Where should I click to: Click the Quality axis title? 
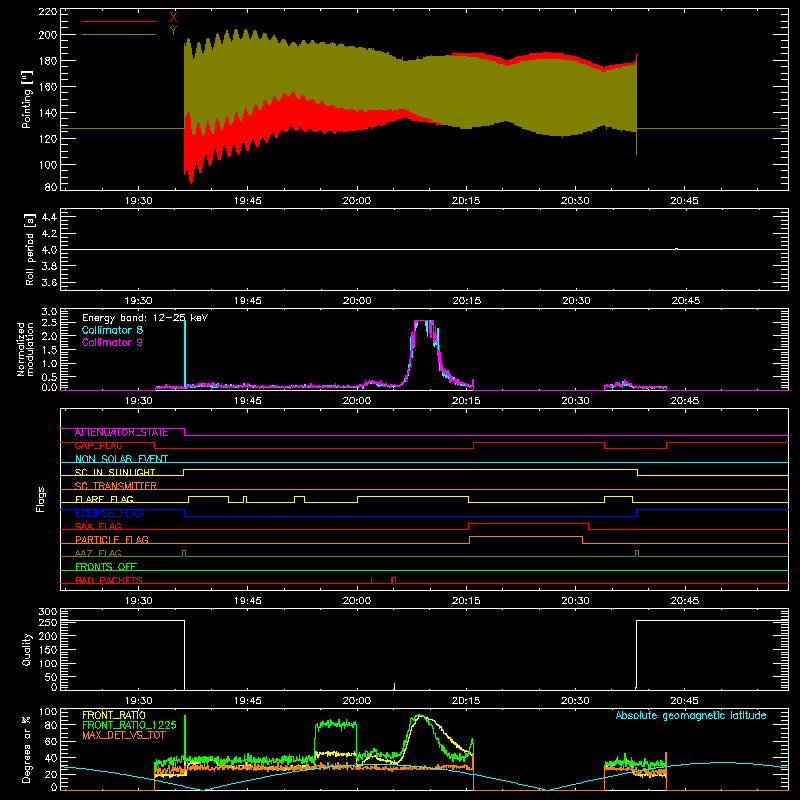tap(27, 649)
